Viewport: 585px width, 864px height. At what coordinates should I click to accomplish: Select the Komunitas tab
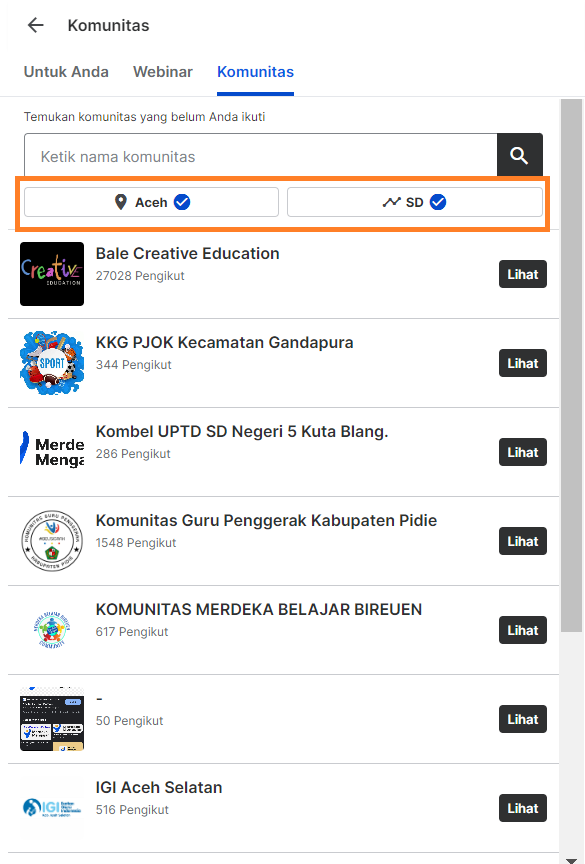(256, 72)
